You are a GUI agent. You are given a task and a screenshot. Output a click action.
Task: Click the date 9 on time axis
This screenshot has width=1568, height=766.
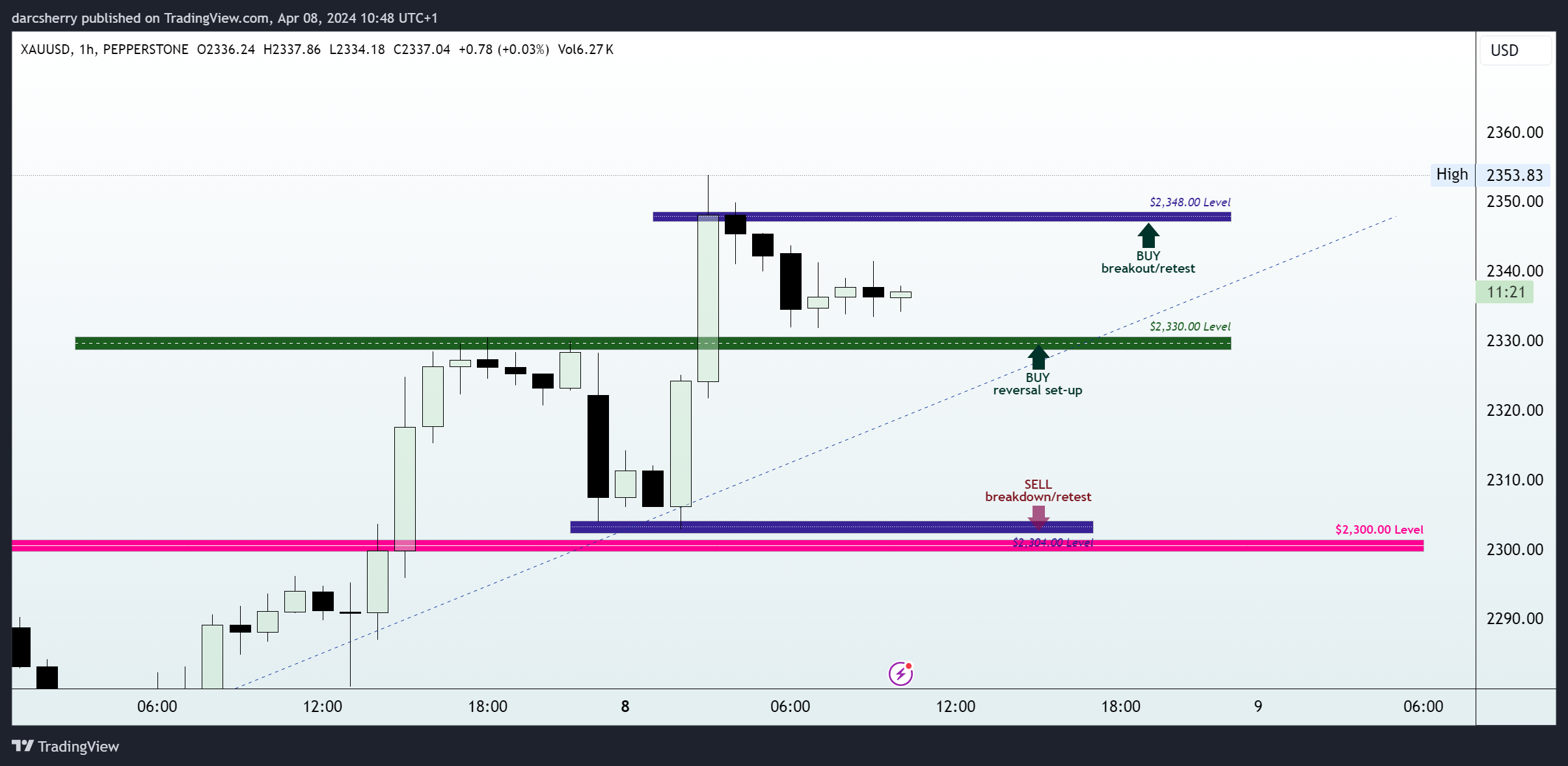[1258, 707]
